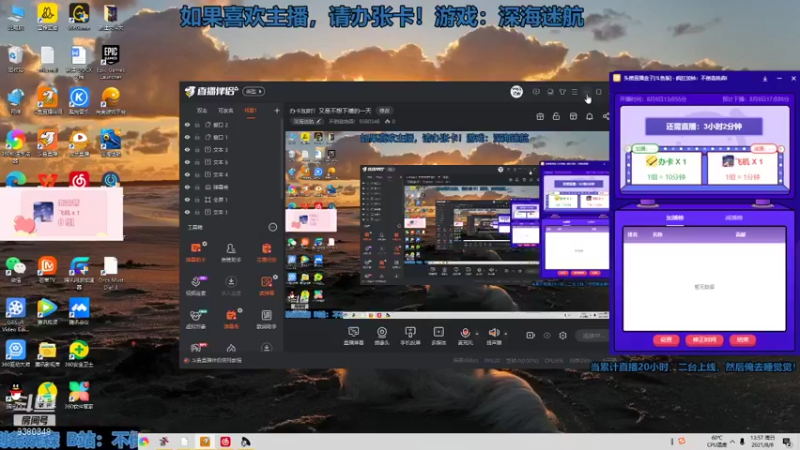Click the lock icon in preview toolbar
The image size is (800, 450).
(556, 116)
